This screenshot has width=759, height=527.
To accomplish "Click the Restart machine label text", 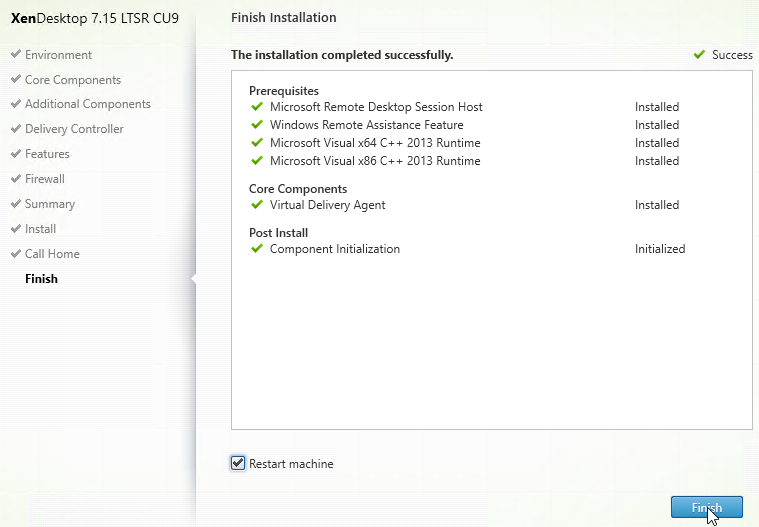I will (291, 464).
